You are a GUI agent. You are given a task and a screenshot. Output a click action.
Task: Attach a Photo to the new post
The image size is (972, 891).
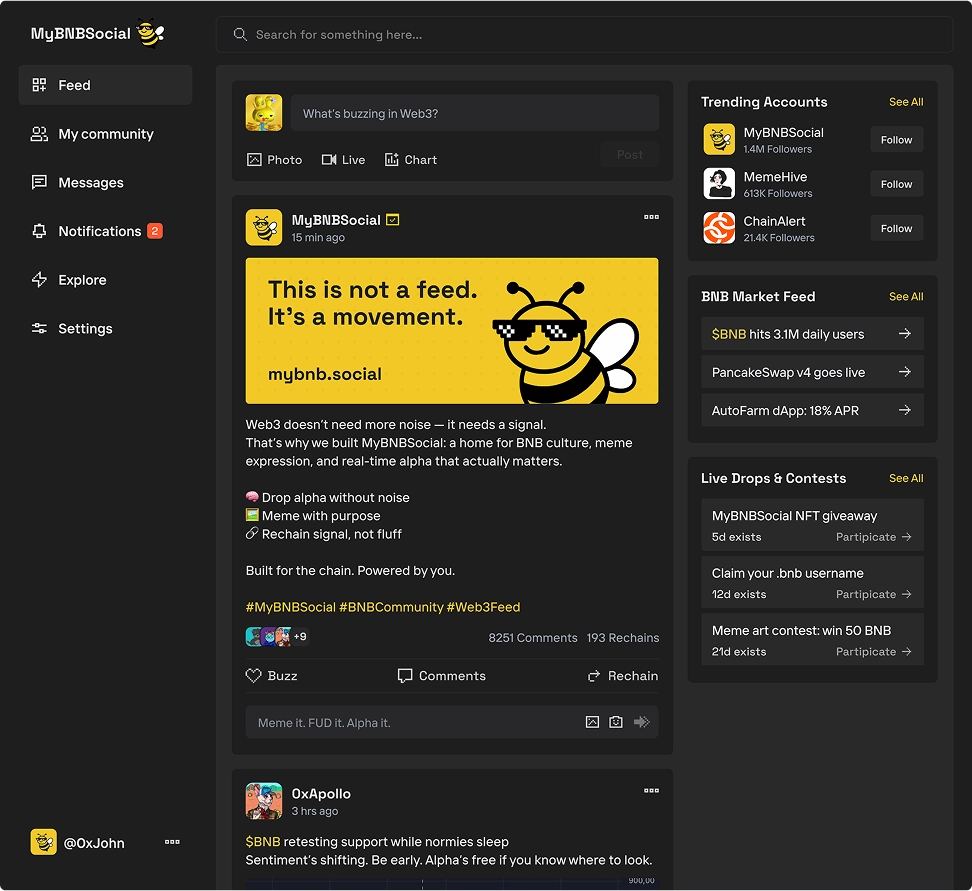pos(275,160)
